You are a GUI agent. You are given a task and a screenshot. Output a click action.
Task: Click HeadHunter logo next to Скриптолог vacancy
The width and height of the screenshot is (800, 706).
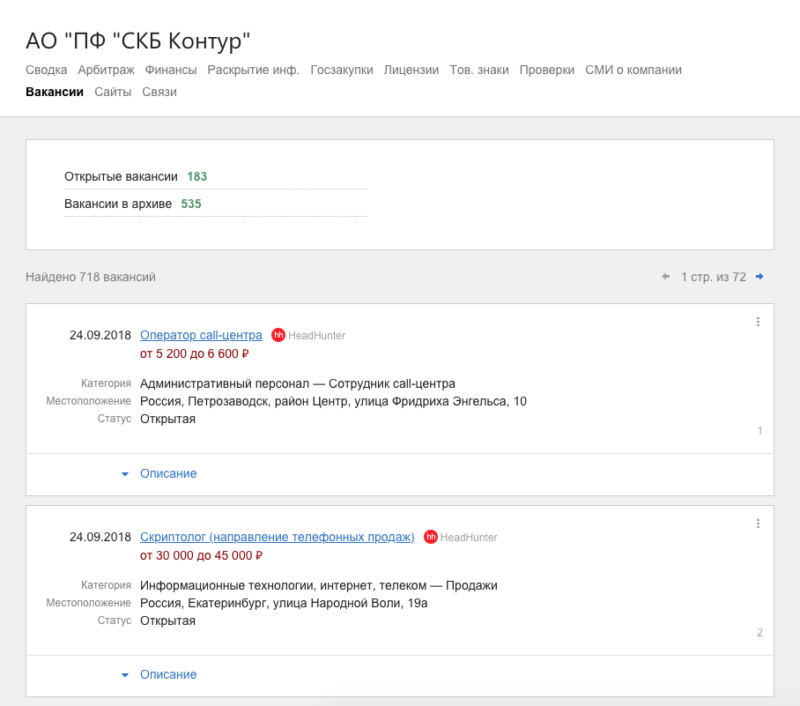point(431,537)
